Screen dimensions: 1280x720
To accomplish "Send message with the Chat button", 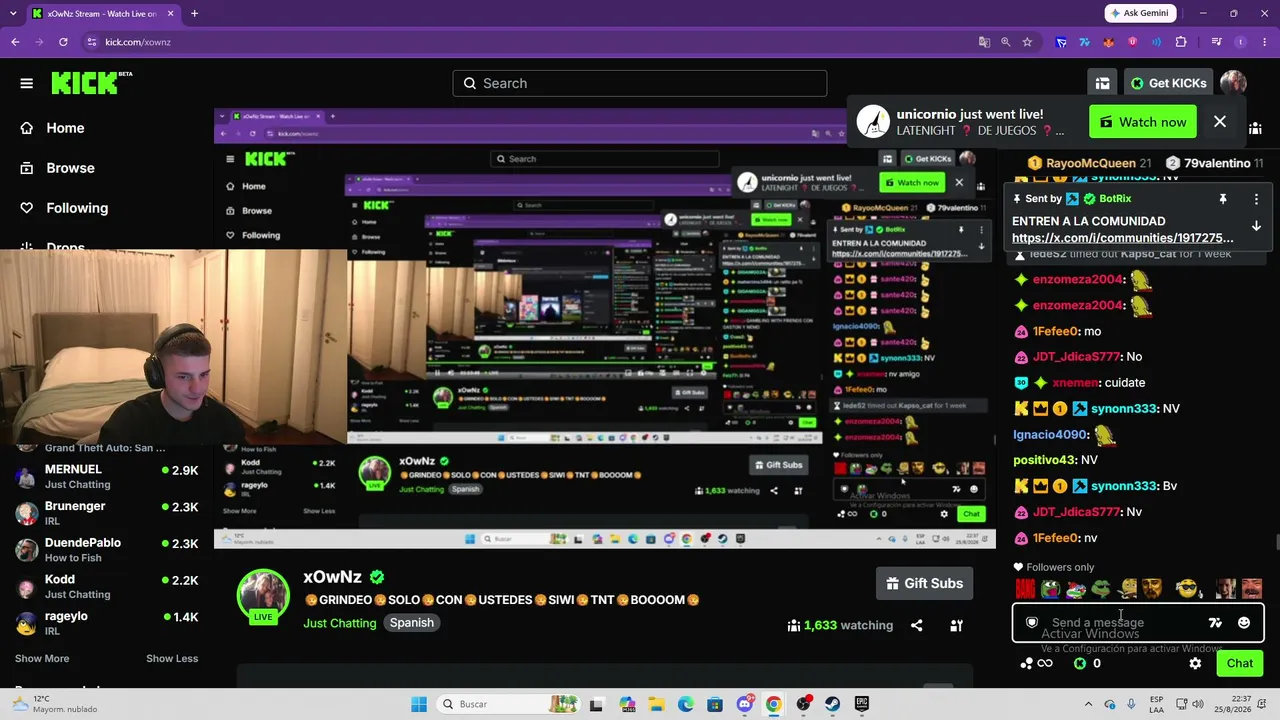I will click(x=1240, y=663).
